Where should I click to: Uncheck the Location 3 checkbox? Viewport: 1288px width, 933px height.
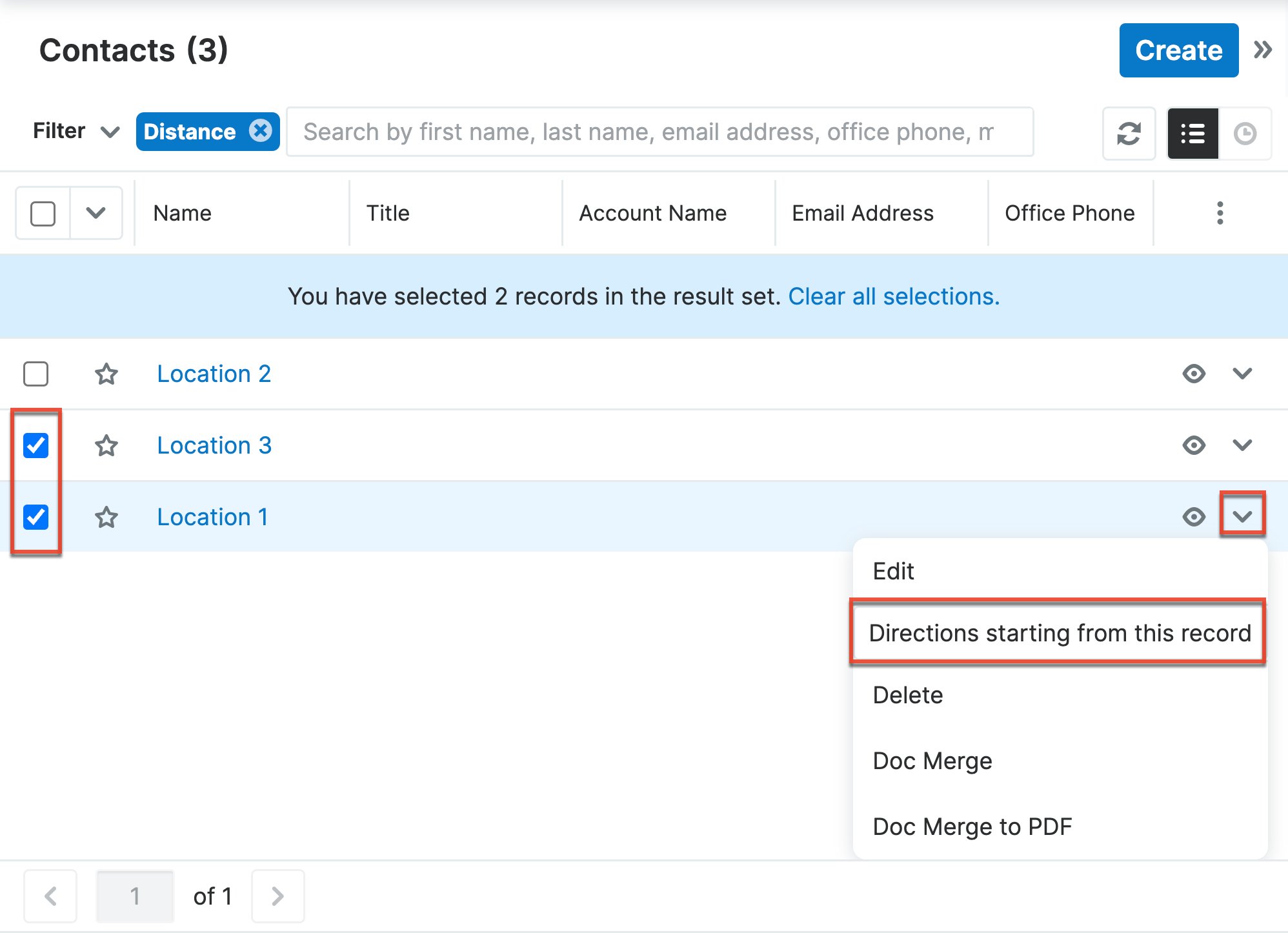pyautogui.click(x=36, y=446)
